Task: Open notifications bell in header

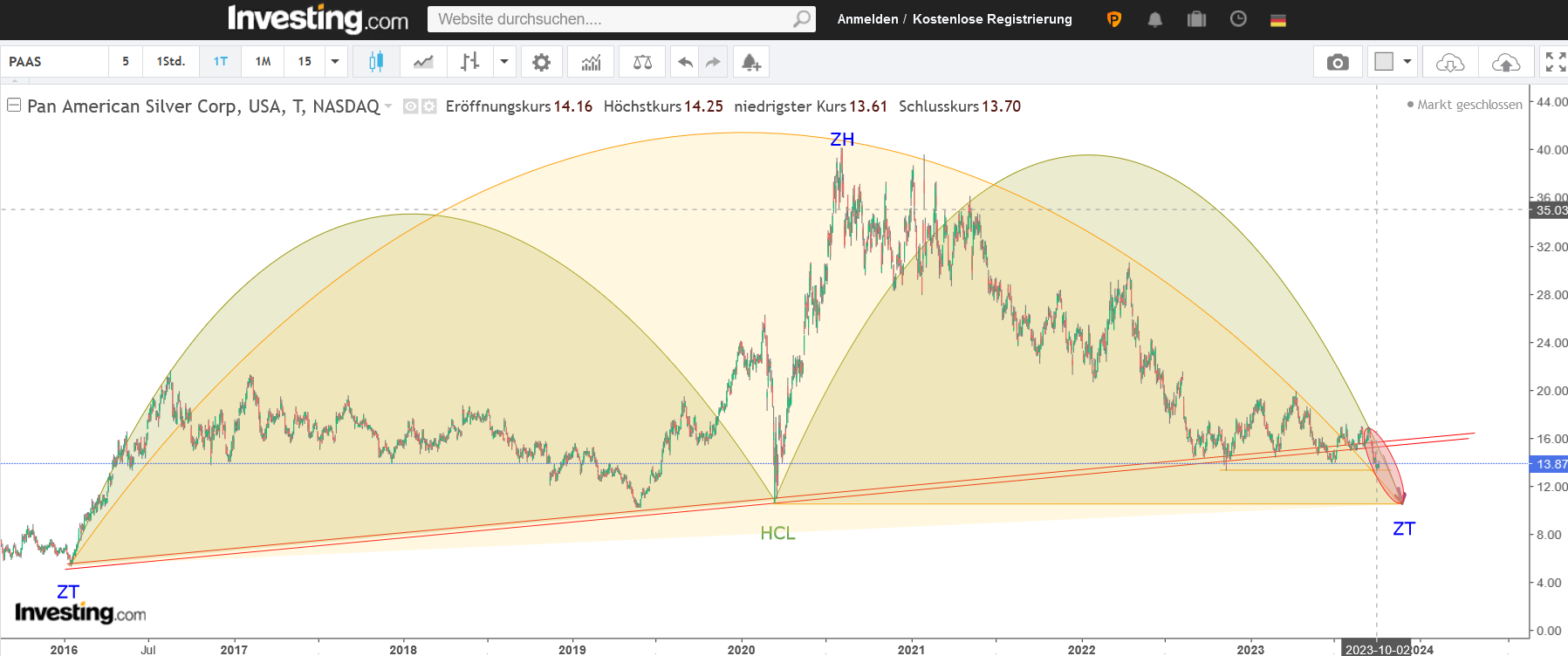Action: click(1155, 19)
